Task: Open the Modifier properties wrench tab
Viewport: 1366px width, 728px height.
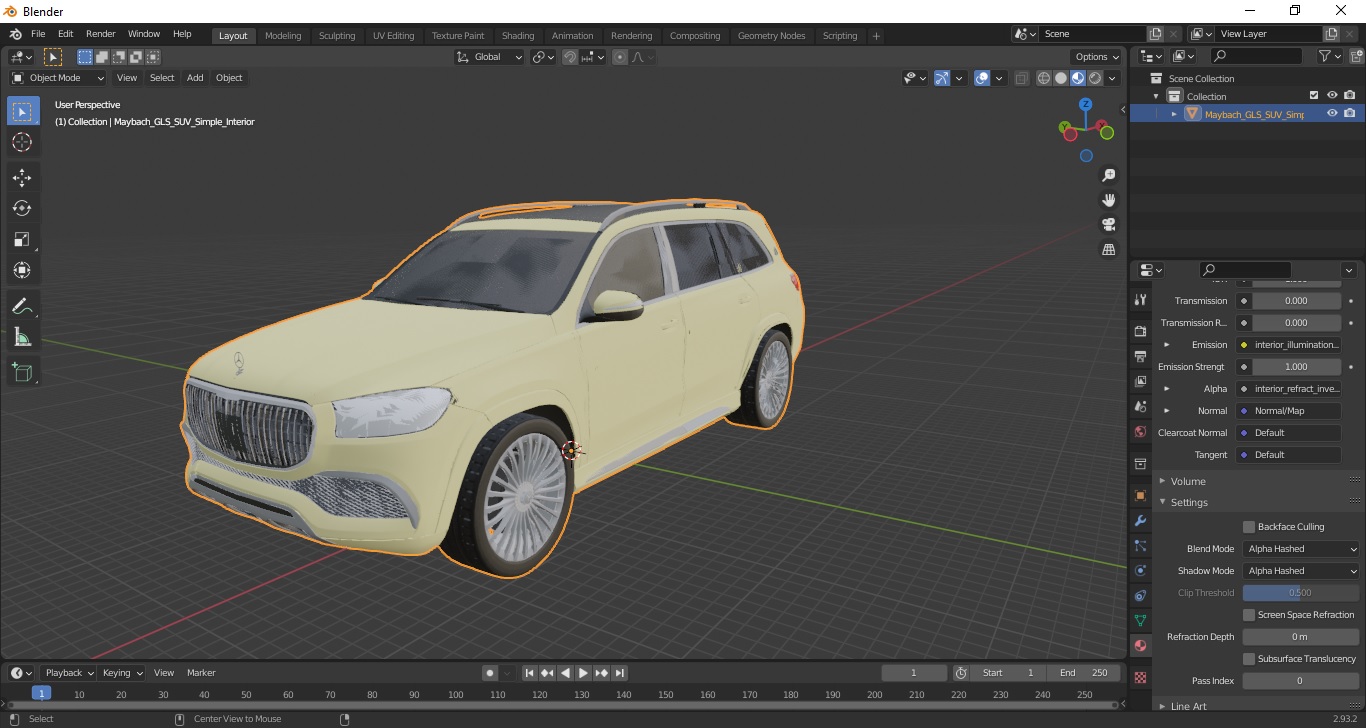Action: click(x=1140, y=521)
